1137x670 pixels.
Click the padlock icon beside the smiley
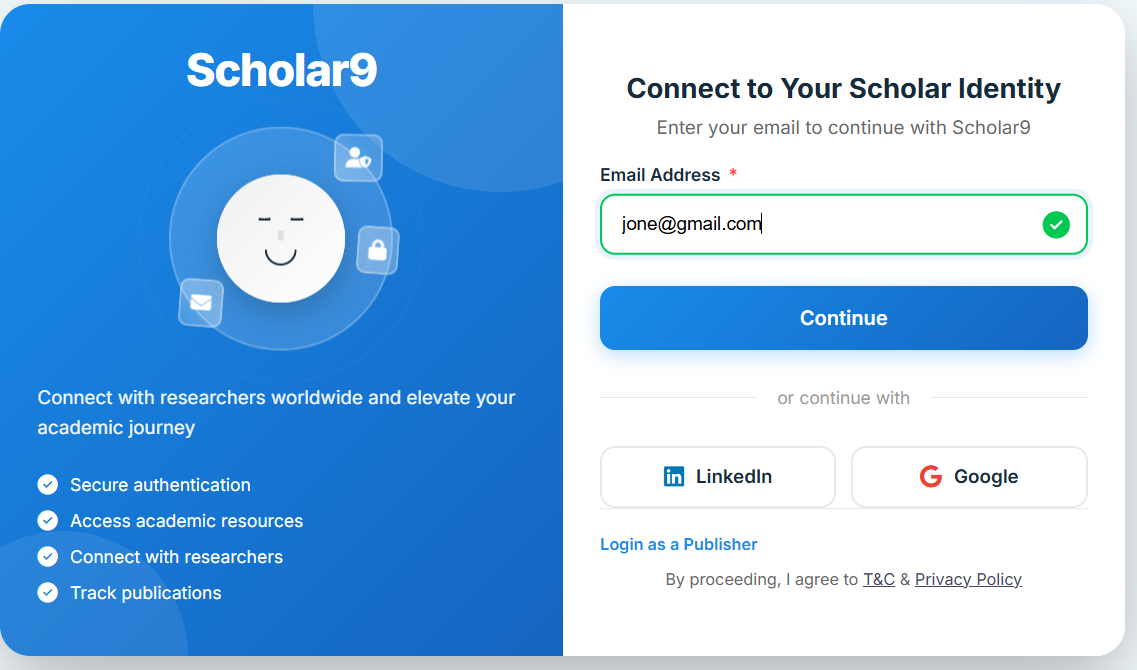pos(378,250)
